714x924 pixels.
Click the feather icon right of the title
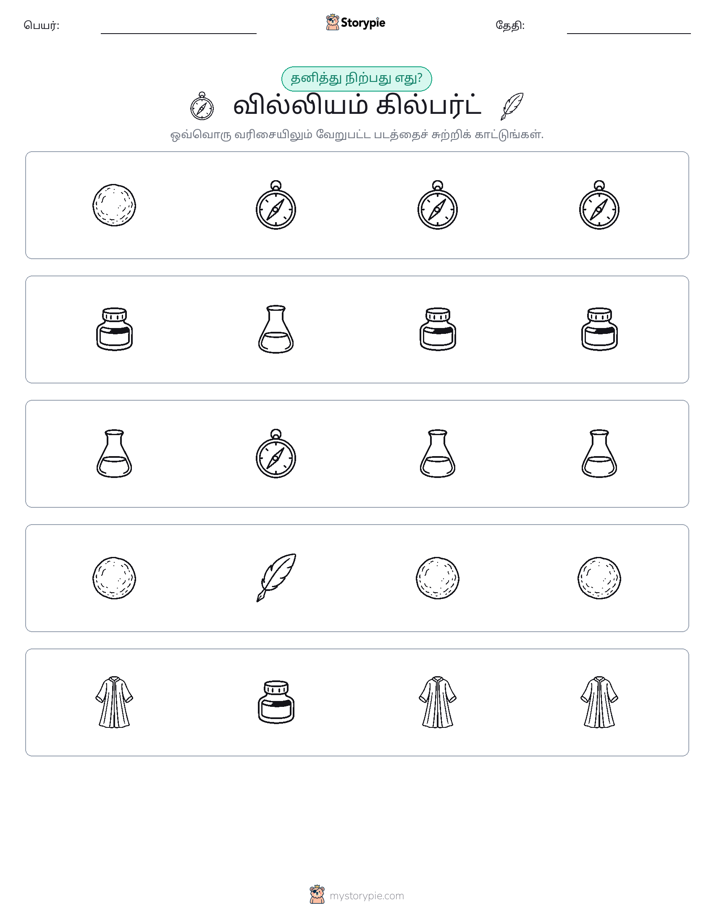click(511, 106)
